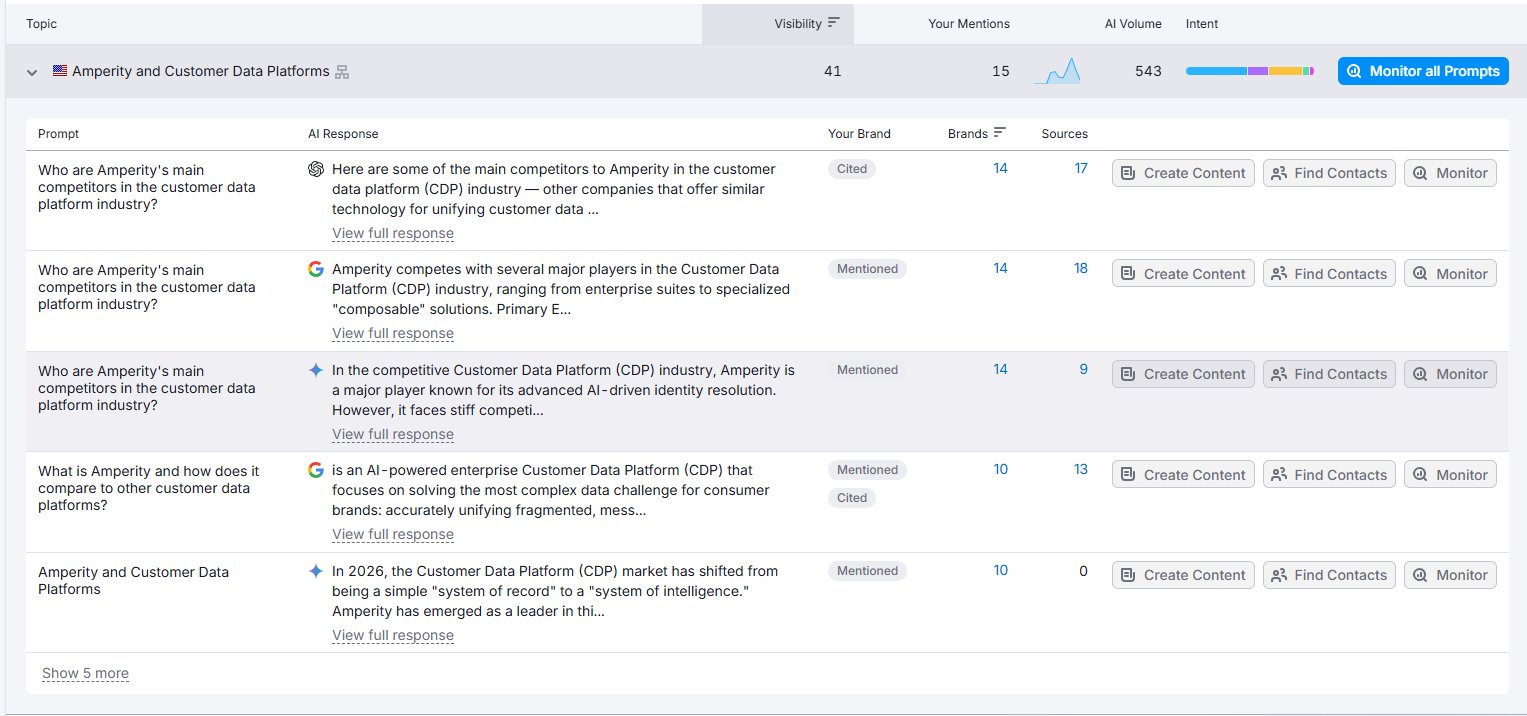Open the 14 brands count in ChatGPT row
Image resolution: width=1527 pixels, height=716 pixels.
pyautogui.click(x=1000, y=168)
